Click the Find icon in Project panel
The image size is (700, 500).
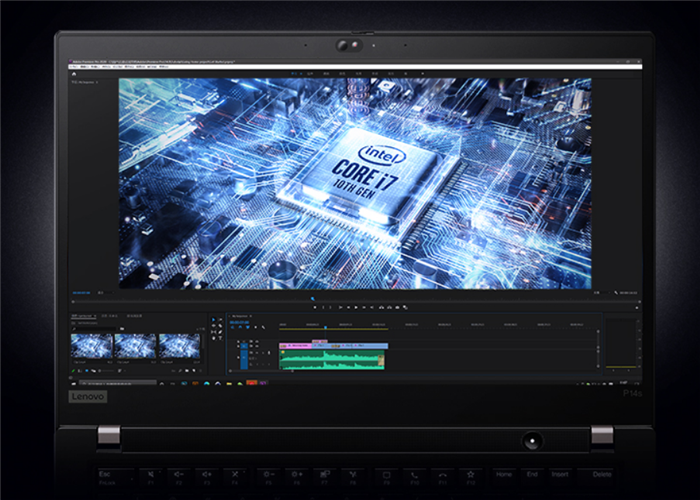pos(180,371)
